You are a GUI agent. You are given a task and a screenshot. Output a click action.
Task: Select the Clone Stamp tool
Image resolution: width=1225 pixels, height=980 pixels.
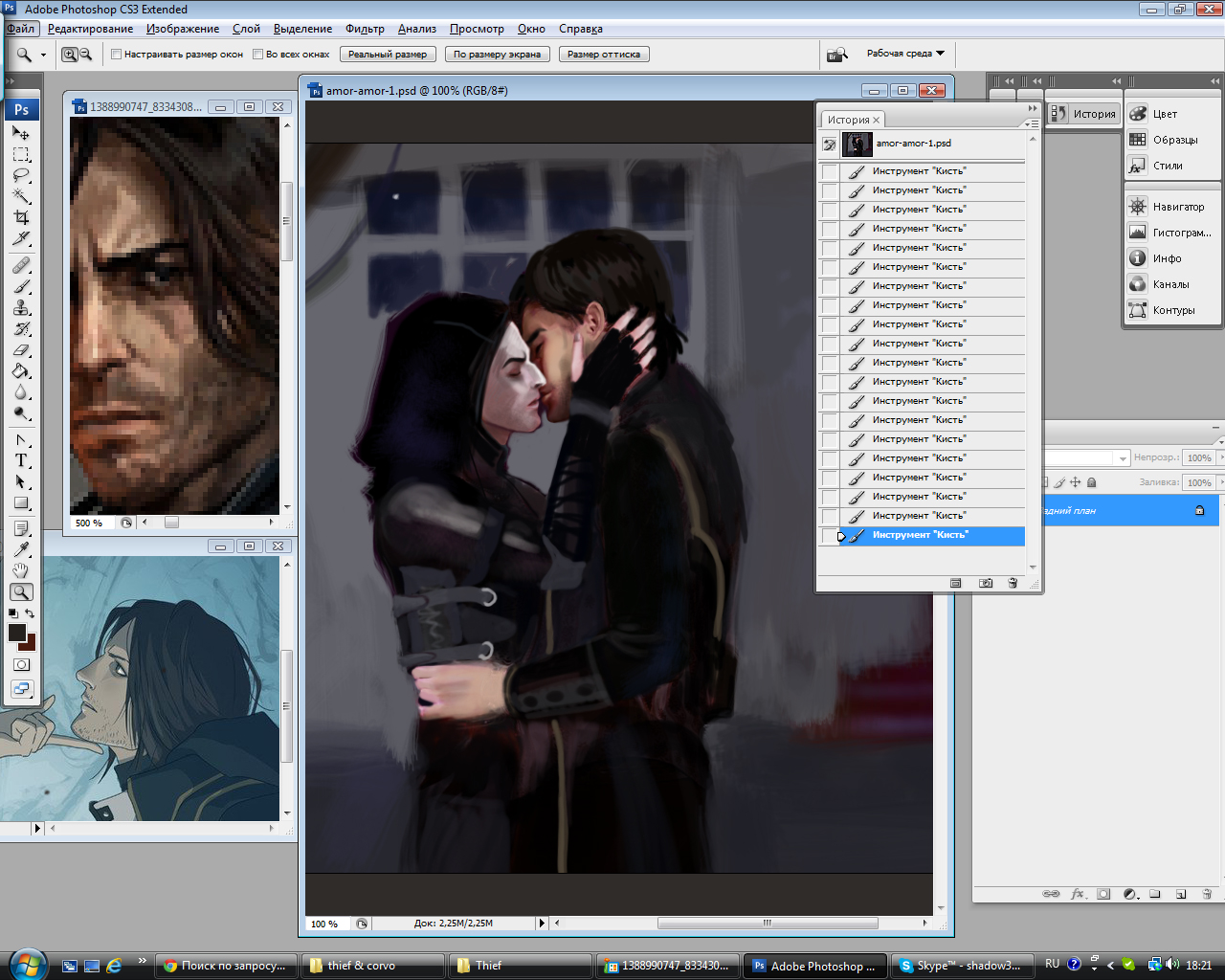pyautogui.click(x=21, y=307)
